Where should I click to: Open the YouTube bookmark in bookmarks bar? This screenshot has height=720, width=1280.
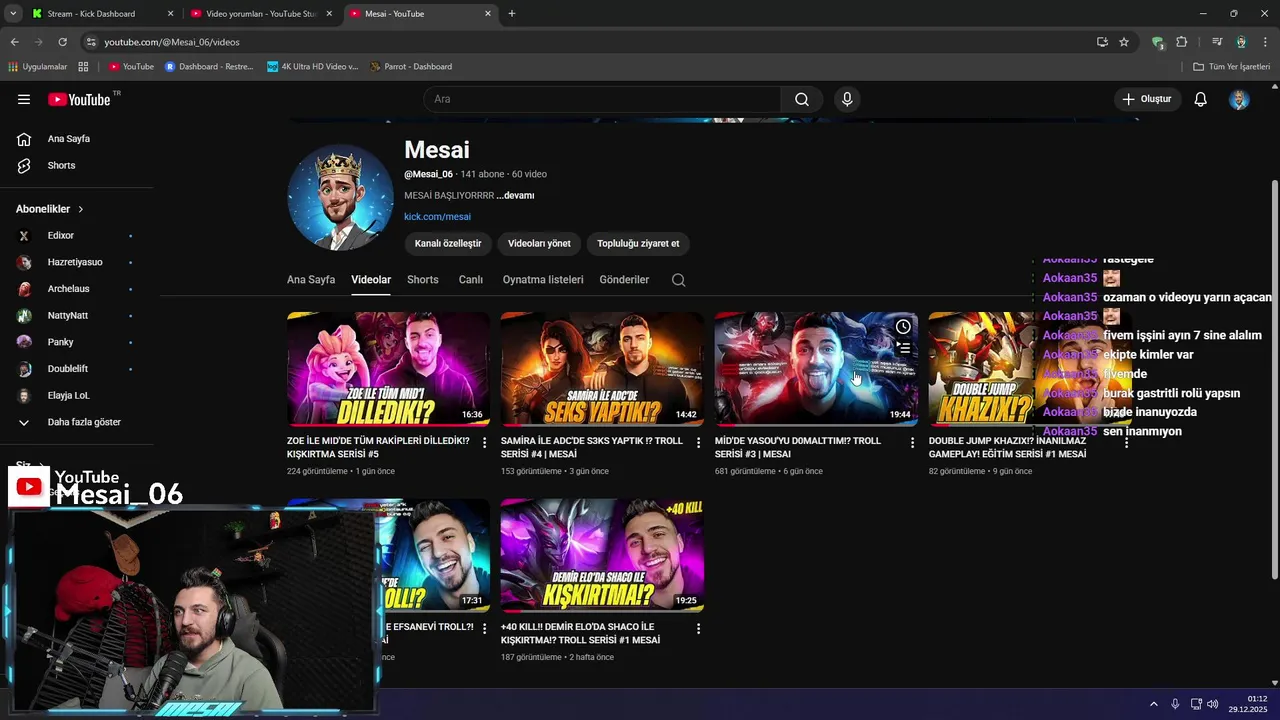coord(131,67)
